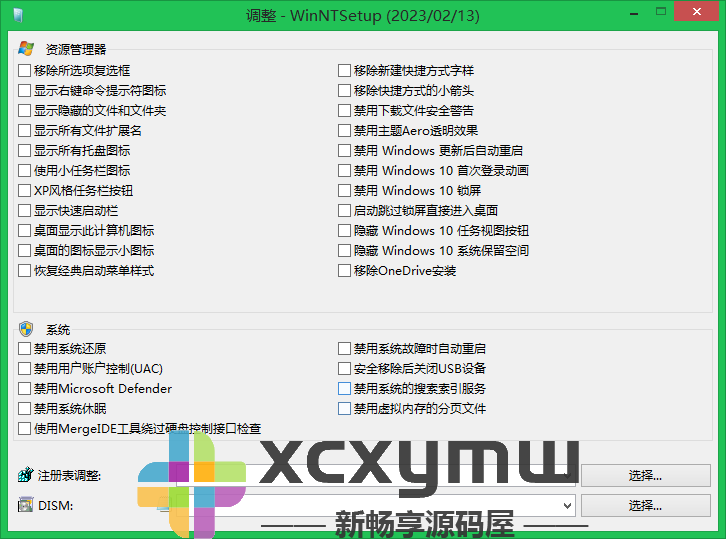Viewport: 726px width, 539px height.
Task: Check 显示隐藏的文件和文件夹 option
Action: 24,111
